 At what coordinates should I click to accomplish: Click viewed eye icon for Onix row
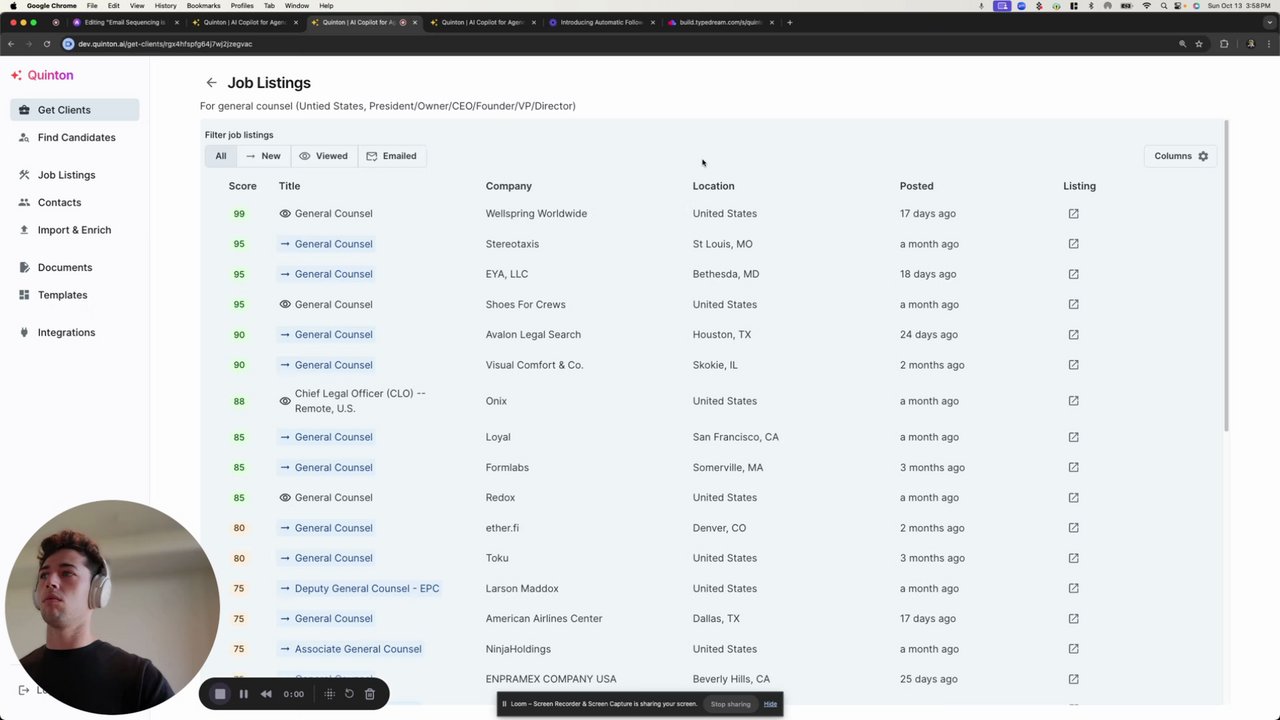tap(285, 401)
